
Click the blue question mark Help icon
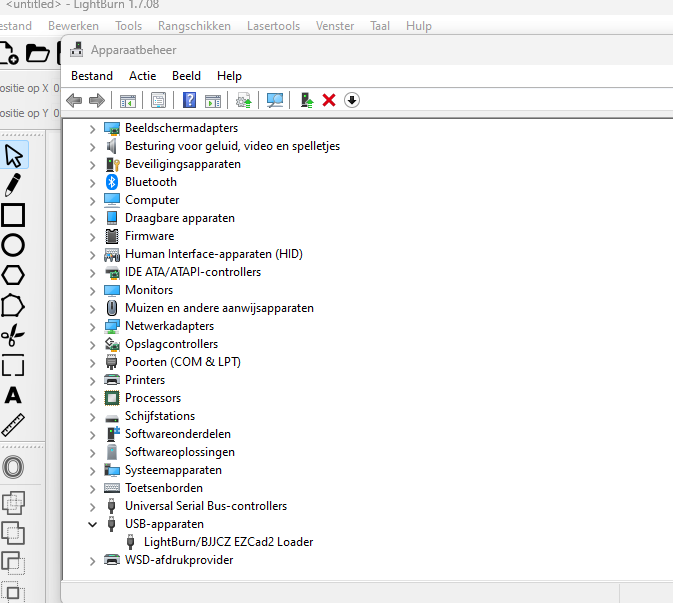tap(189, 100)
